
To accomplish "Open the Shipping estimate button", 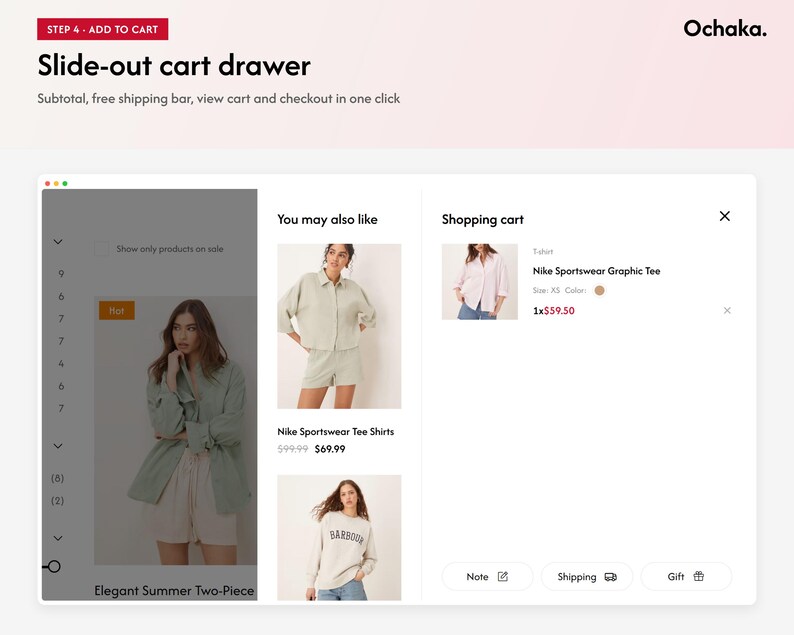I will point(587,576).
